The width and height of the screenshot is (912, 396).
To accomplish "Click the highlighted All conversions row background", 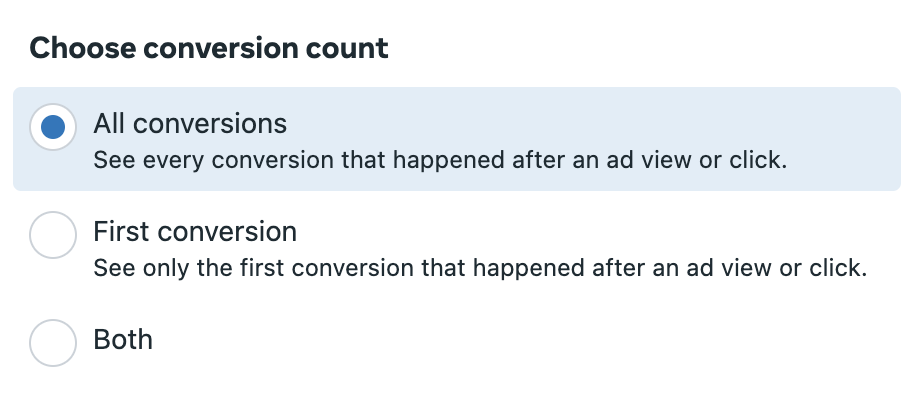I will click(x=457, y=139).
